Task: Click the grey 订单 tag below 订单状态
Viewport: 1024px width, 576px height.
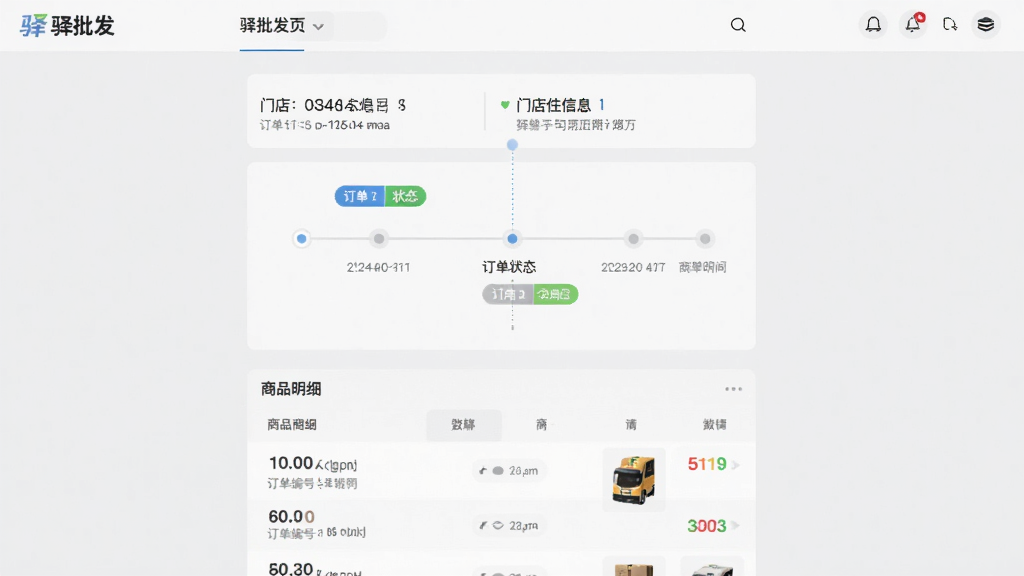Action: click(508, 295)
